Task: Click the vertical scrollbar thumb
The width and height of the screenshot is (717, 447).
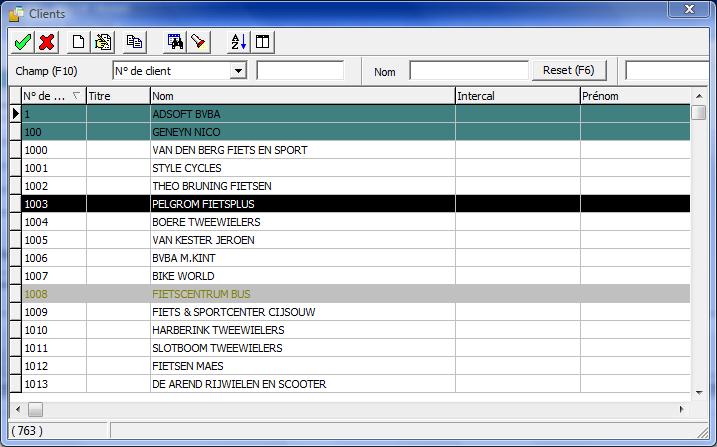Action: click(x=699, y=112)
